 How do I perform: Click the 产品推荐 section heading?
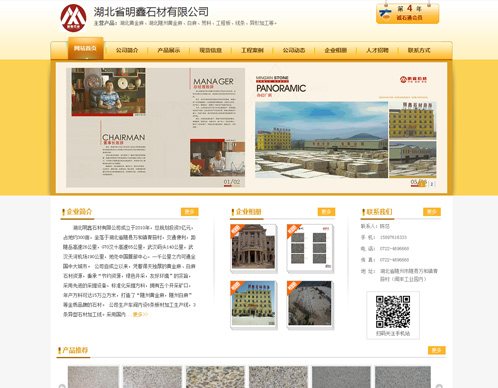75,350
